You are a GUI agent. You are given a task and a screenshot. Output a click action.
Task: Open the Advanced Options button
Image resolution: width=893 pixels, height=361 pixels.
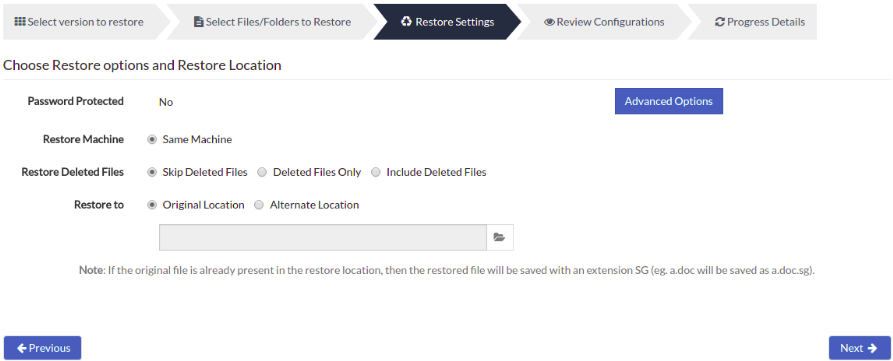[x=669, y=101]
